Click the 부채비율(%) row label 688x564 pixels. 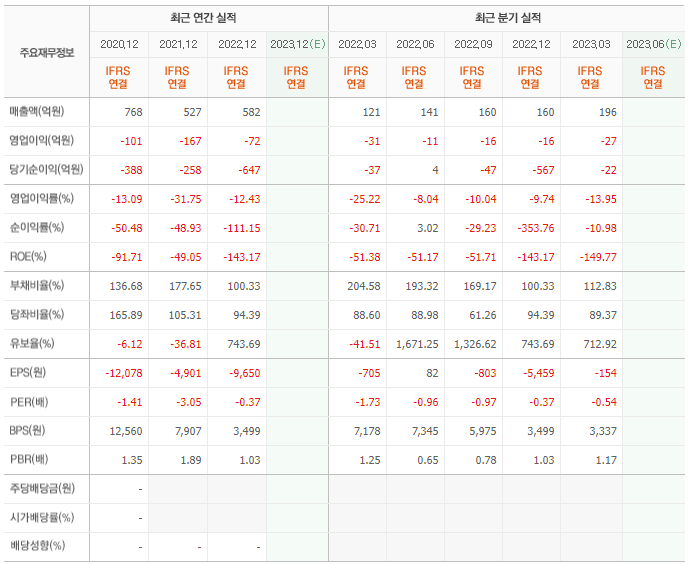37,285
